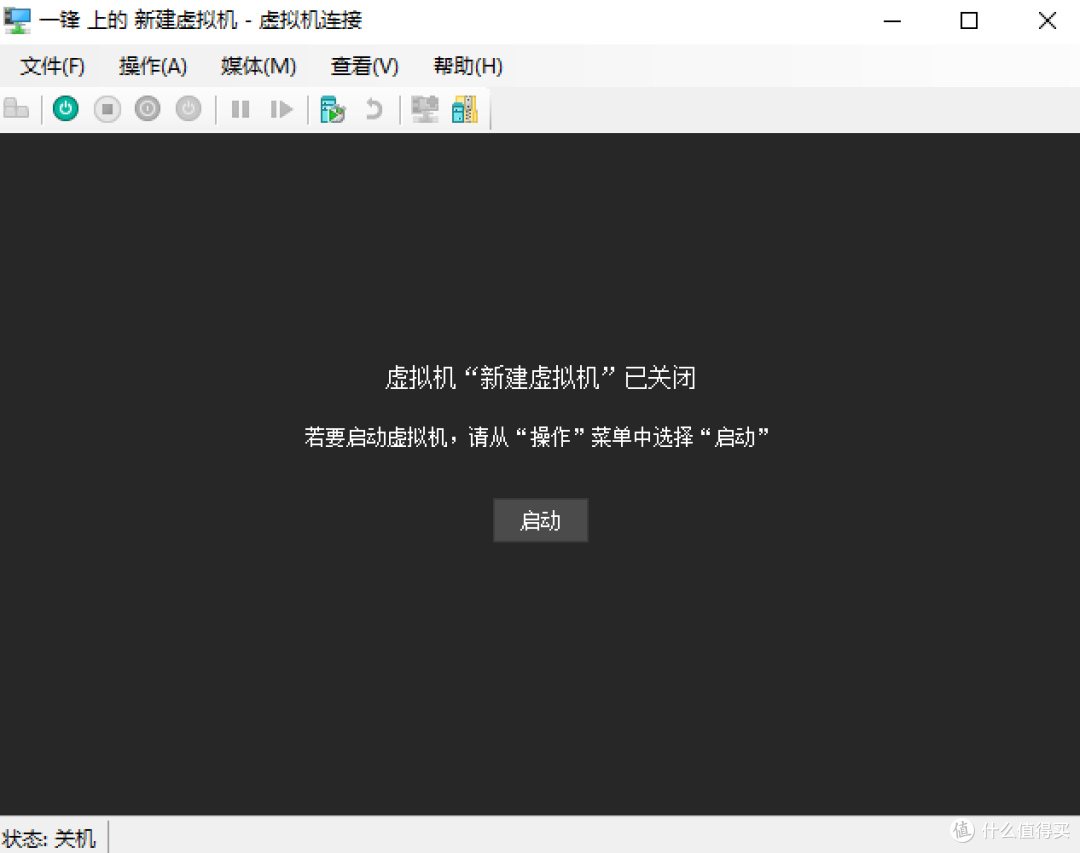Screen dimensions: 1080x853
Task: Open the 操作(A) menu
Action: (153, 66)
